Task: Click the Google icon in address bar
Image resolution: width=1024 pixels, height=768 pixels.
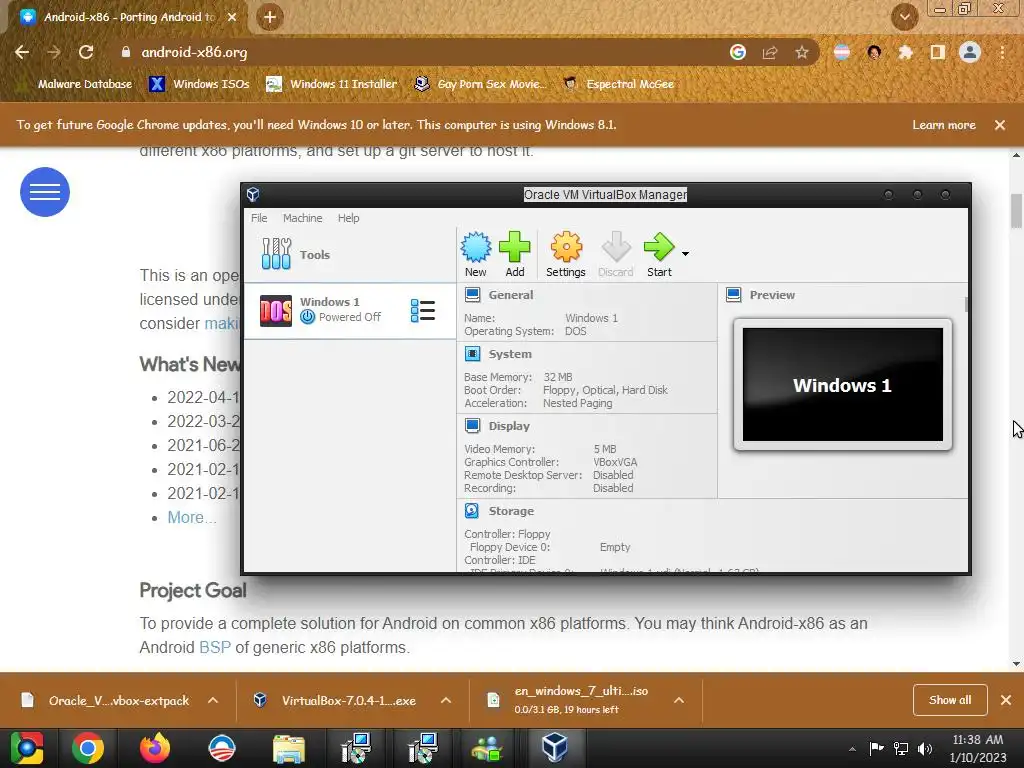Action: tap(738, 52)
